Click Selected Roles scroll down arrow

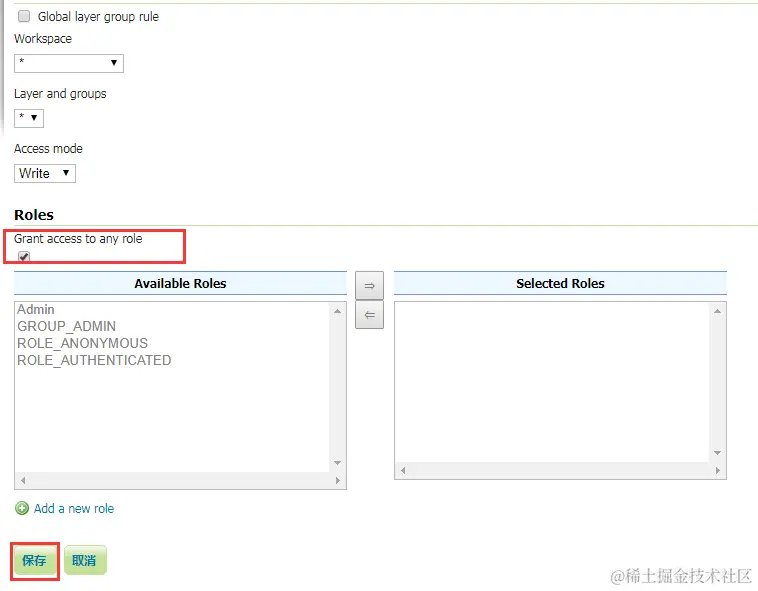coord(717,453)
